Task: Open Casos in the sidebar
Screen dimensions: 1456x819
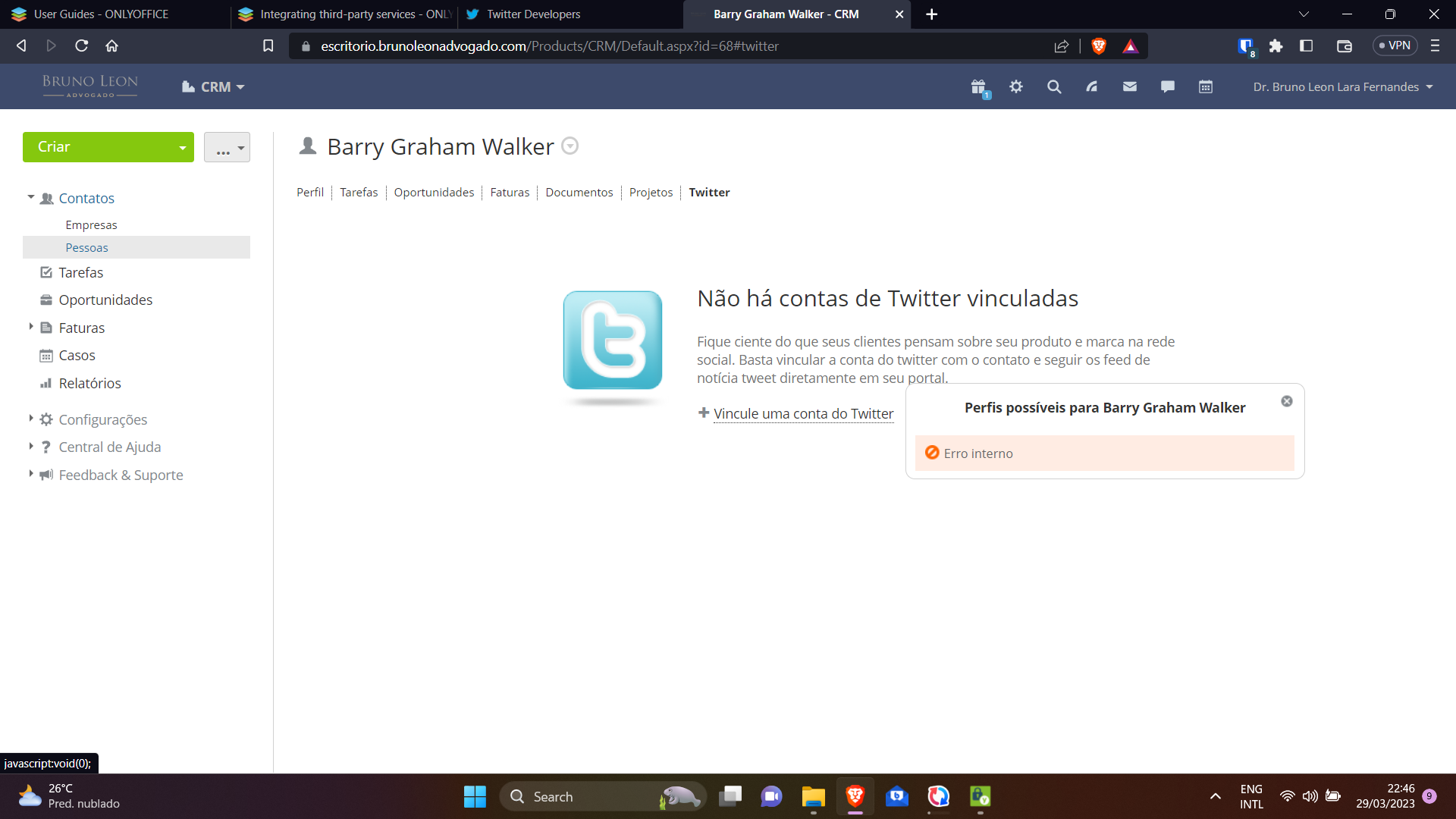Action: [x=77, y=356]
